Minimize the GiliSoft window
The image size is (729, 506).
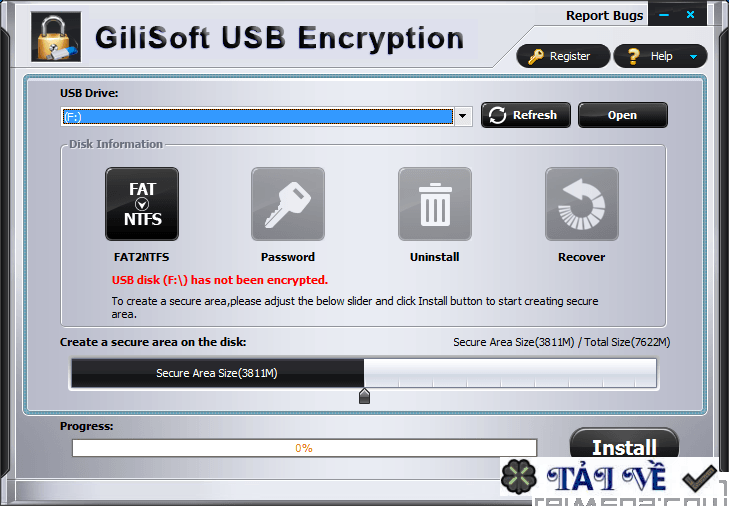664,15
